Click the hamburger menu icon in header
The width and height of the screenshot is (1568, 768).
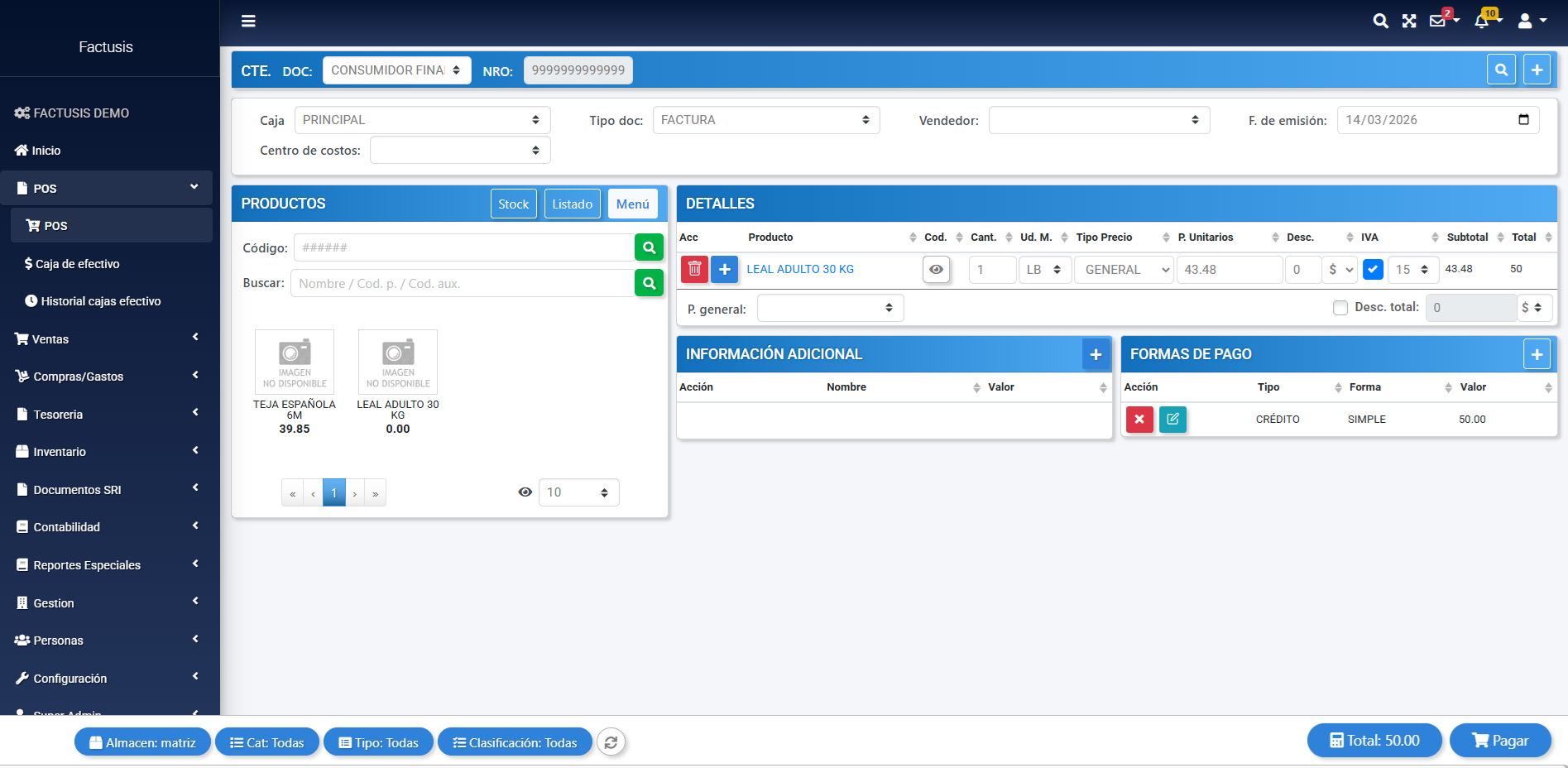click(x=248, y=22)
